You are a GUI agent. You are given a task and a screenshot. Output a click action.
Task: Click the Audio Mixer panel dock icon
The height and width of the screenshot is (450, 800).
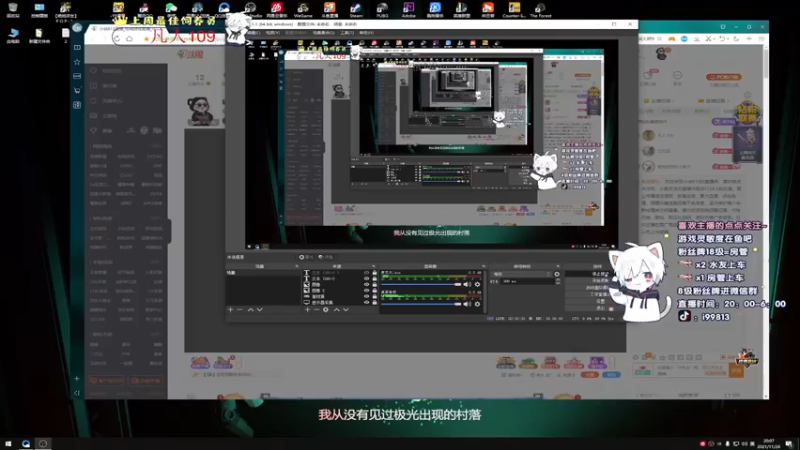click(483, 266)
